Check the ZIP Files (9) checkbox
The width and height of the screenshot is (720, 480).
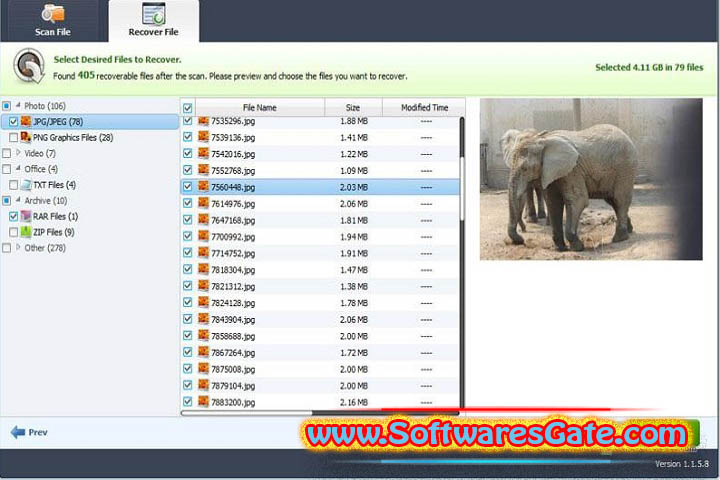click(13, 232)
